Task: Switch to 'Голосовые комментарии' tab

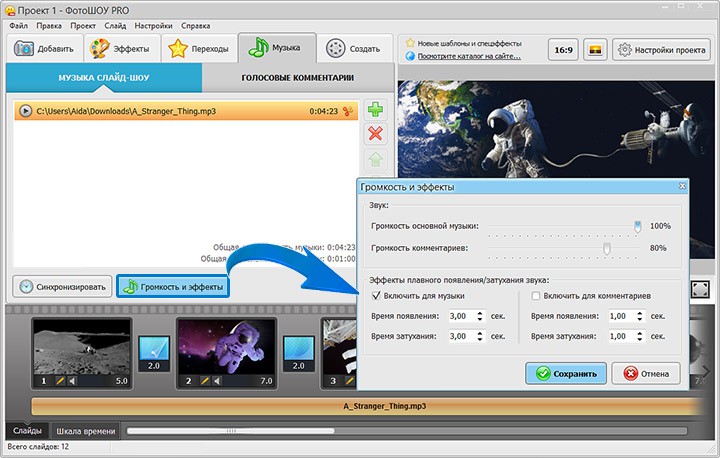Action: [298, 78]
